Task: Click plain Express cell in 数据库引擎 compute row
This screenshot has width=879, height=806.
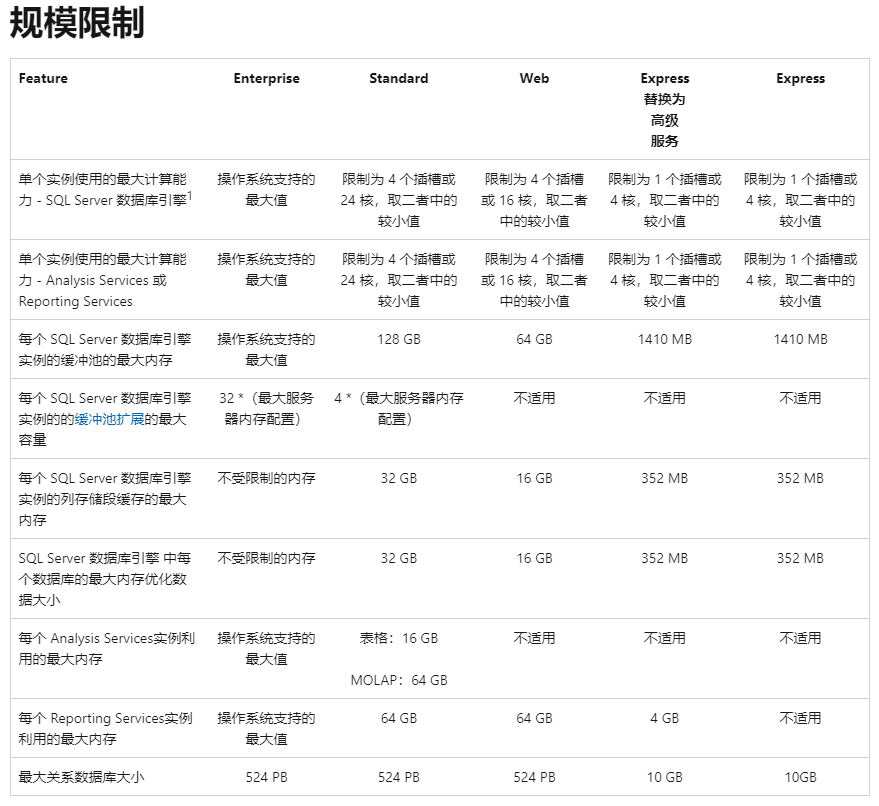Action: click(x=801, y=200)
